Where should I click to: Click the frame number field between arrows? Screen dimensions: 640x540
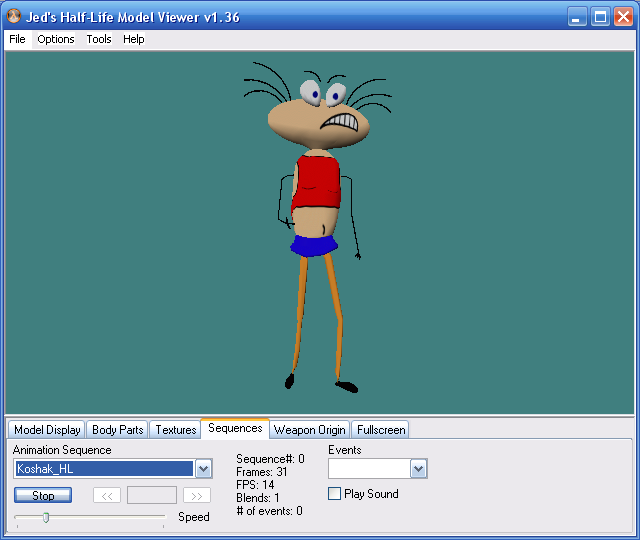tap(152, 495)
